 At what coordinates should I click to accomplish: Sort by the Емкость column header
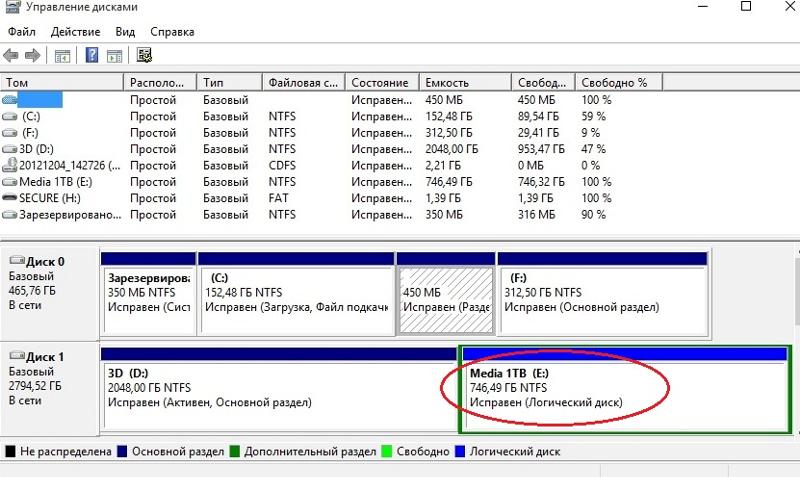(465, 82)
